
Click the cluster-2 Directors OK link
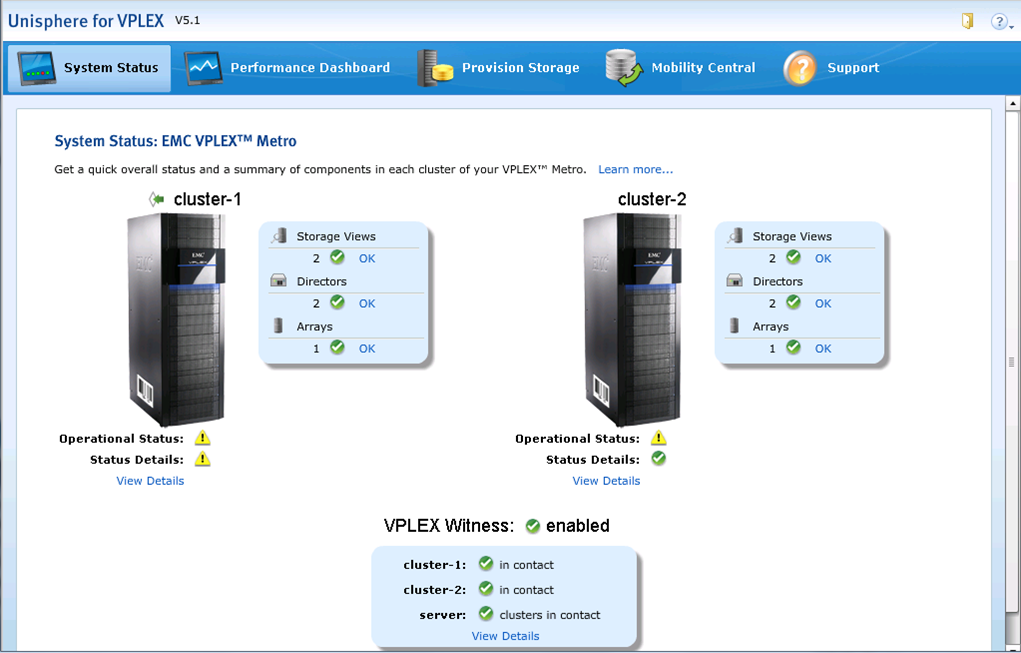pos(823,304)
